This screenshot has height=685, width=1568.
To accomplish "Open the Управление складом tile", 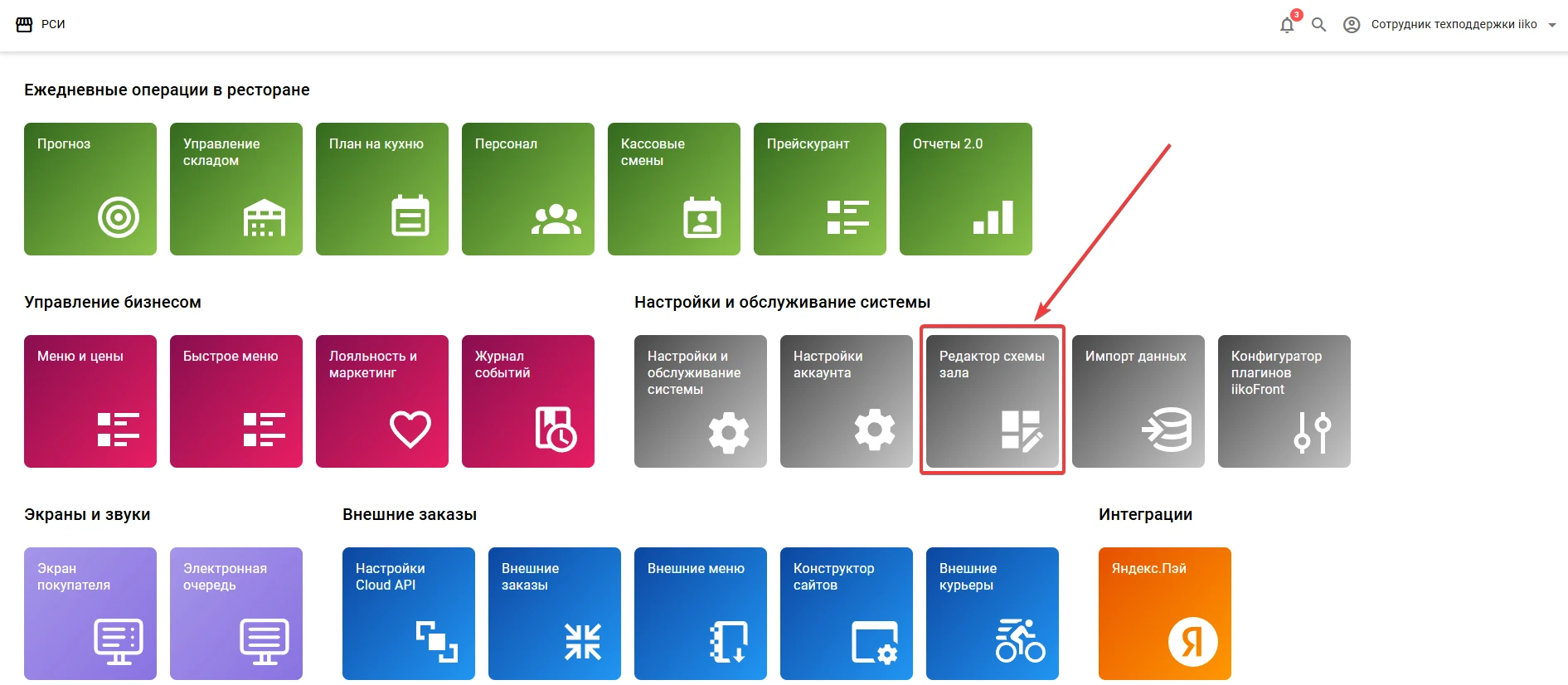I will pos(236,189).
